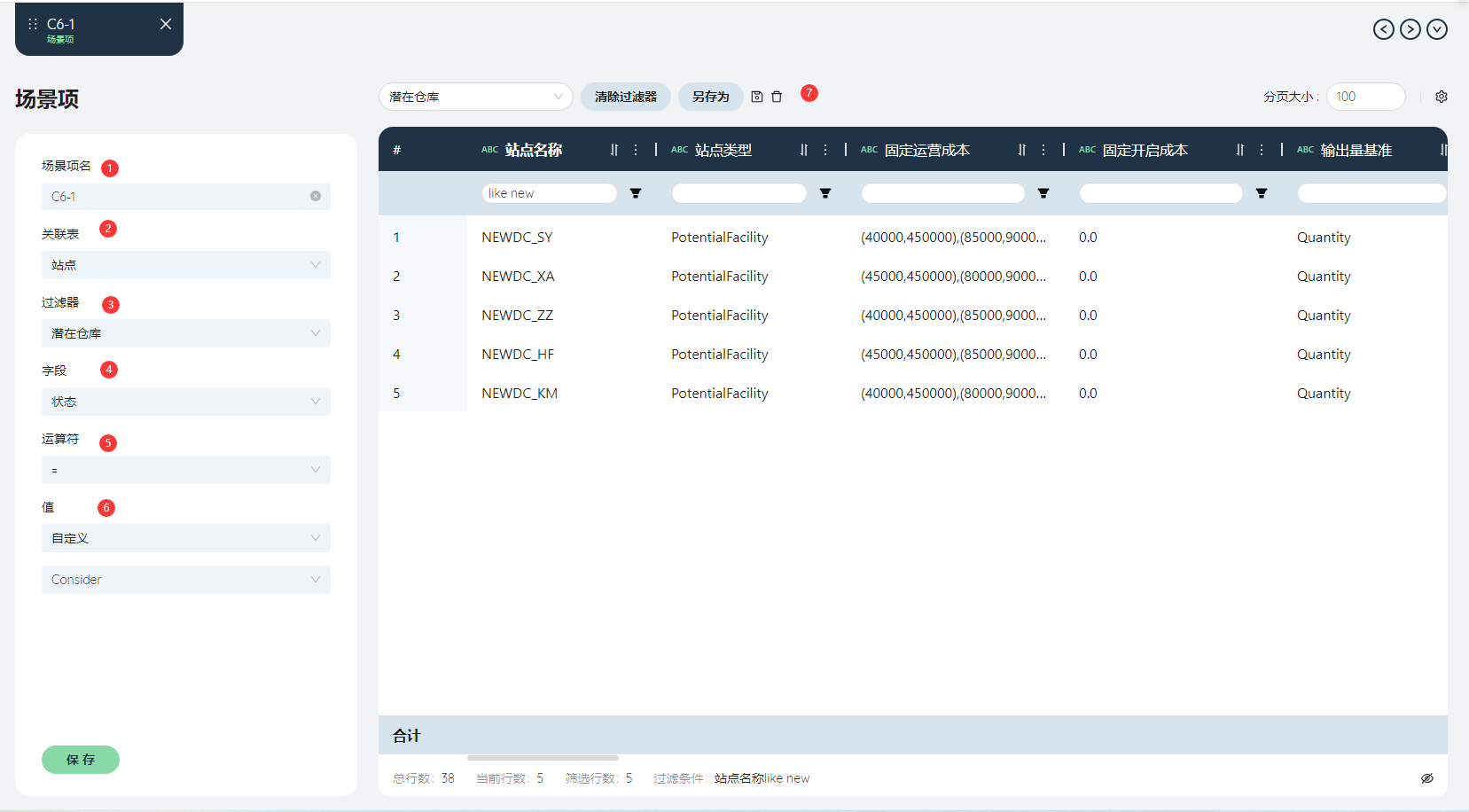Select the NEWDC_HF cell

tap(518, 355)
